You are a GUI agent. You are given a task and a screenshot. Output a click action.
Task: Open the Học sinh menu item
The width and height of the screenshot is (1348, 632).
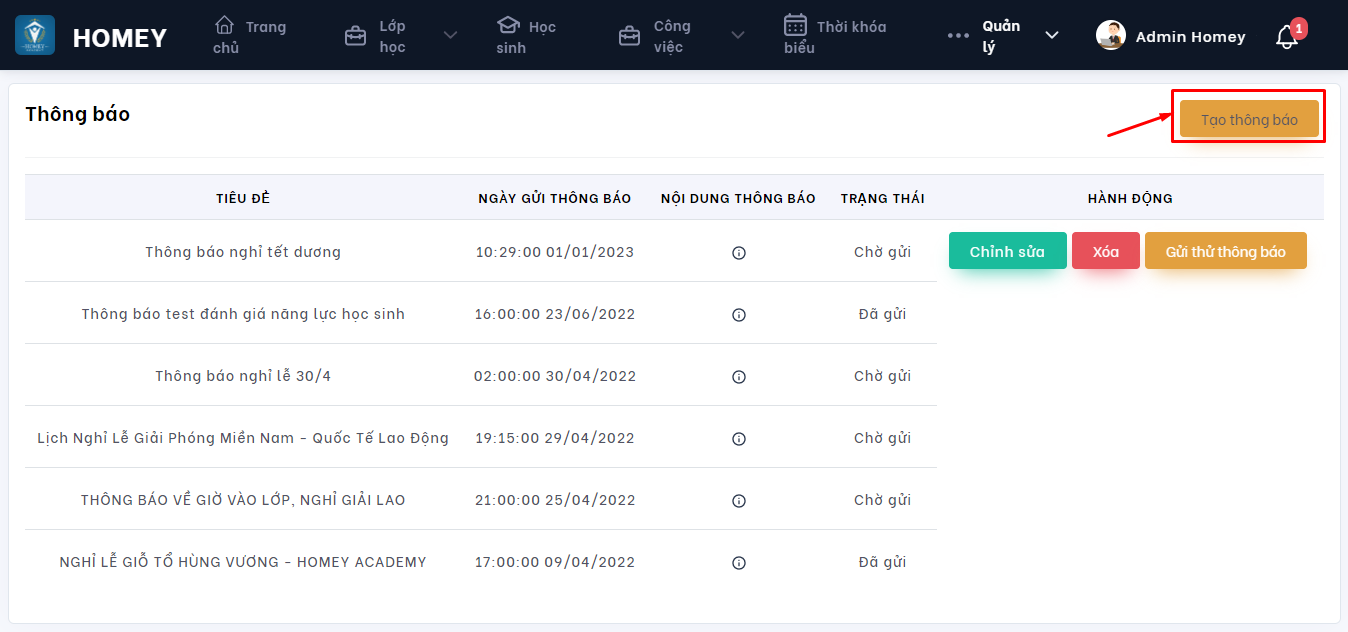point(527,36)
